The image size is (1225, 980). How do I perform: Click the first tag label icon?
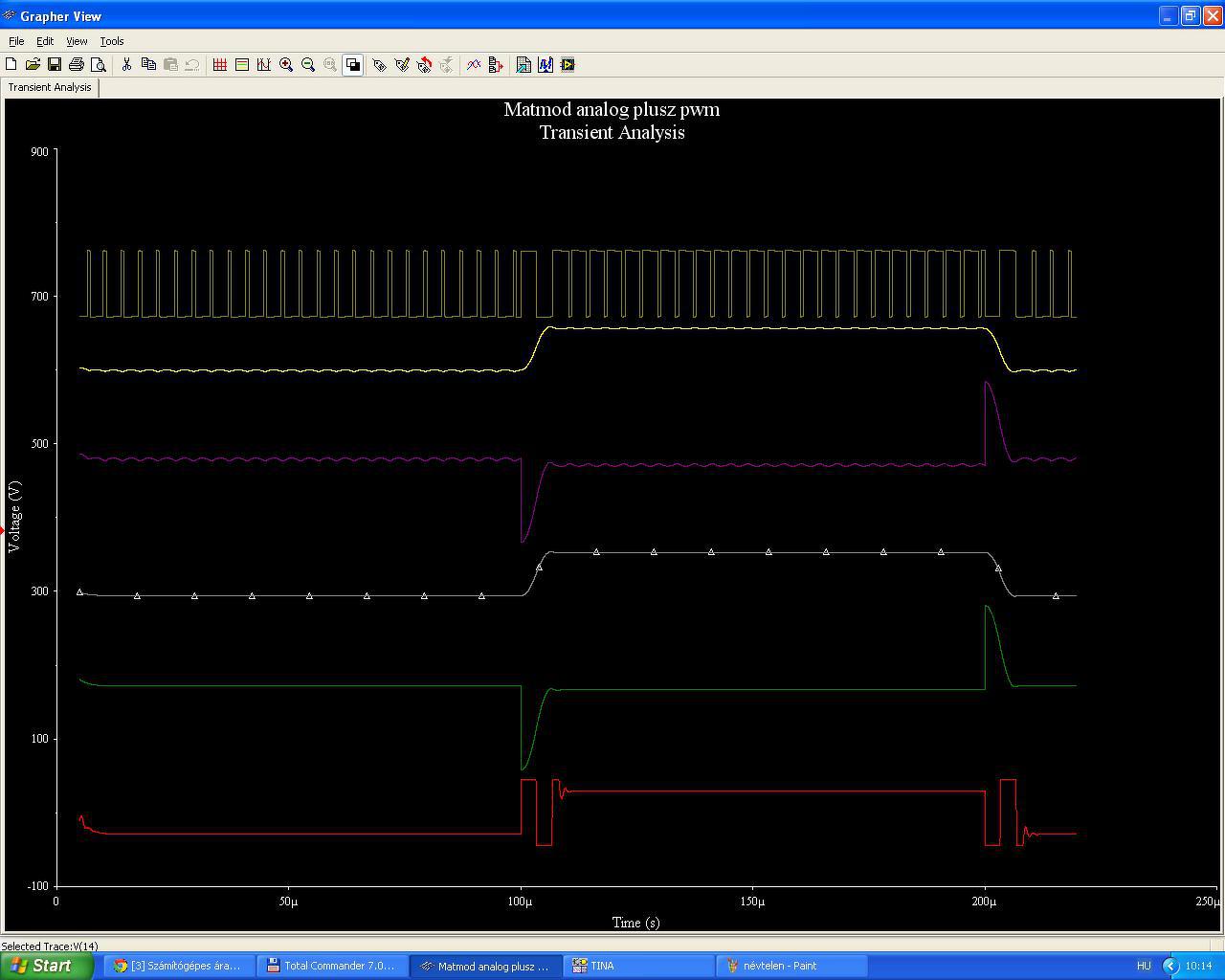(x=380, y=64)
